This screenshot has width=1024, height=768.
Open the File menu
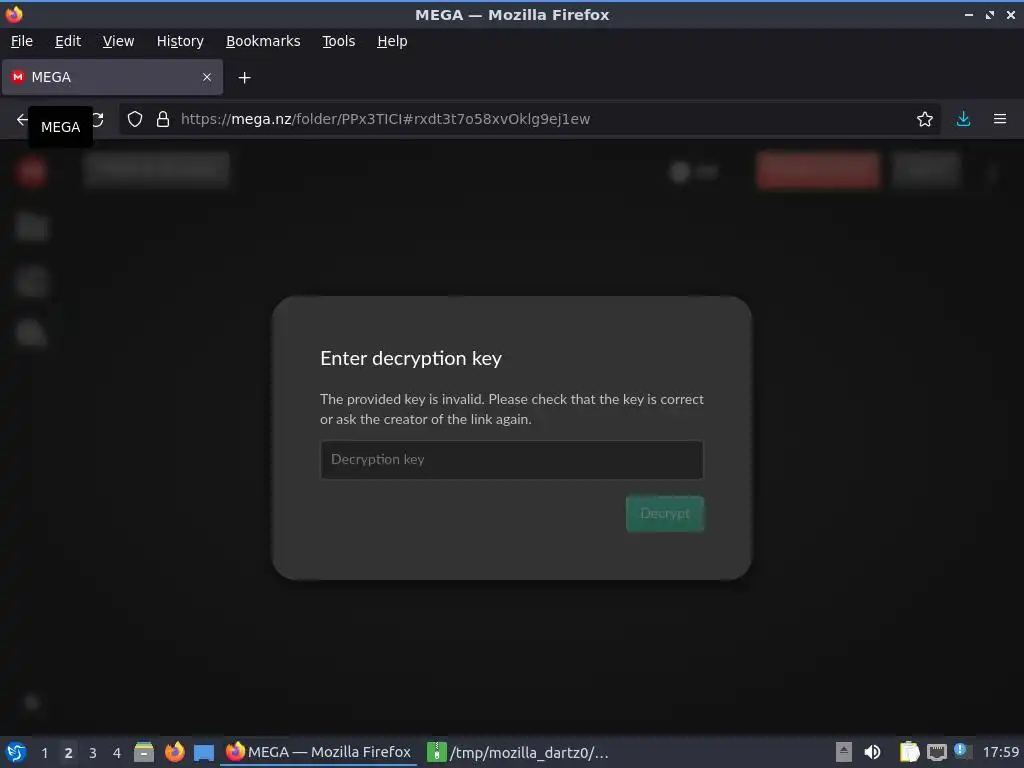(22, 41)
